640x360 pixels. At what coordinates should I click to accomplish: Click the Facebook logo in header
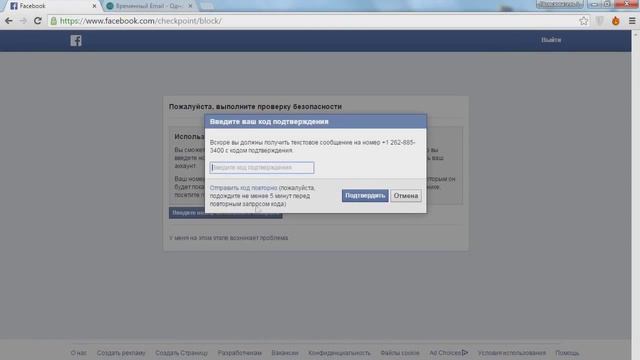point(76,40)
